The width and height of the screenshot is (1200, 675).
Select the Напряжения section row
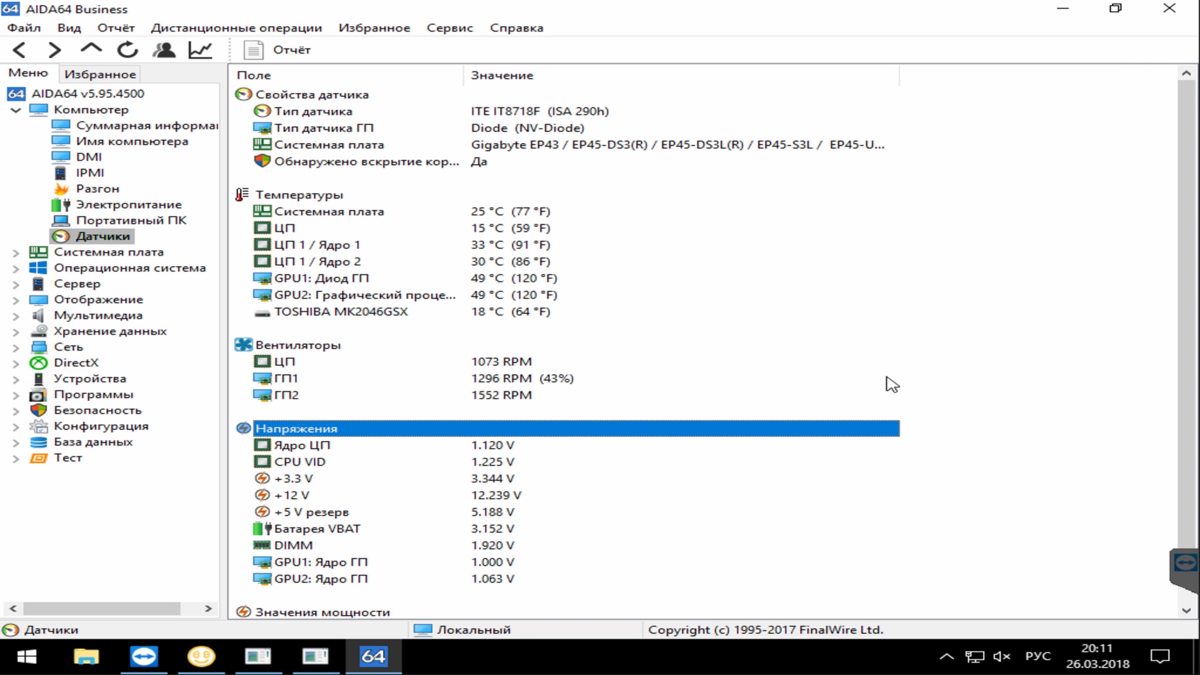tap(566, 428)
